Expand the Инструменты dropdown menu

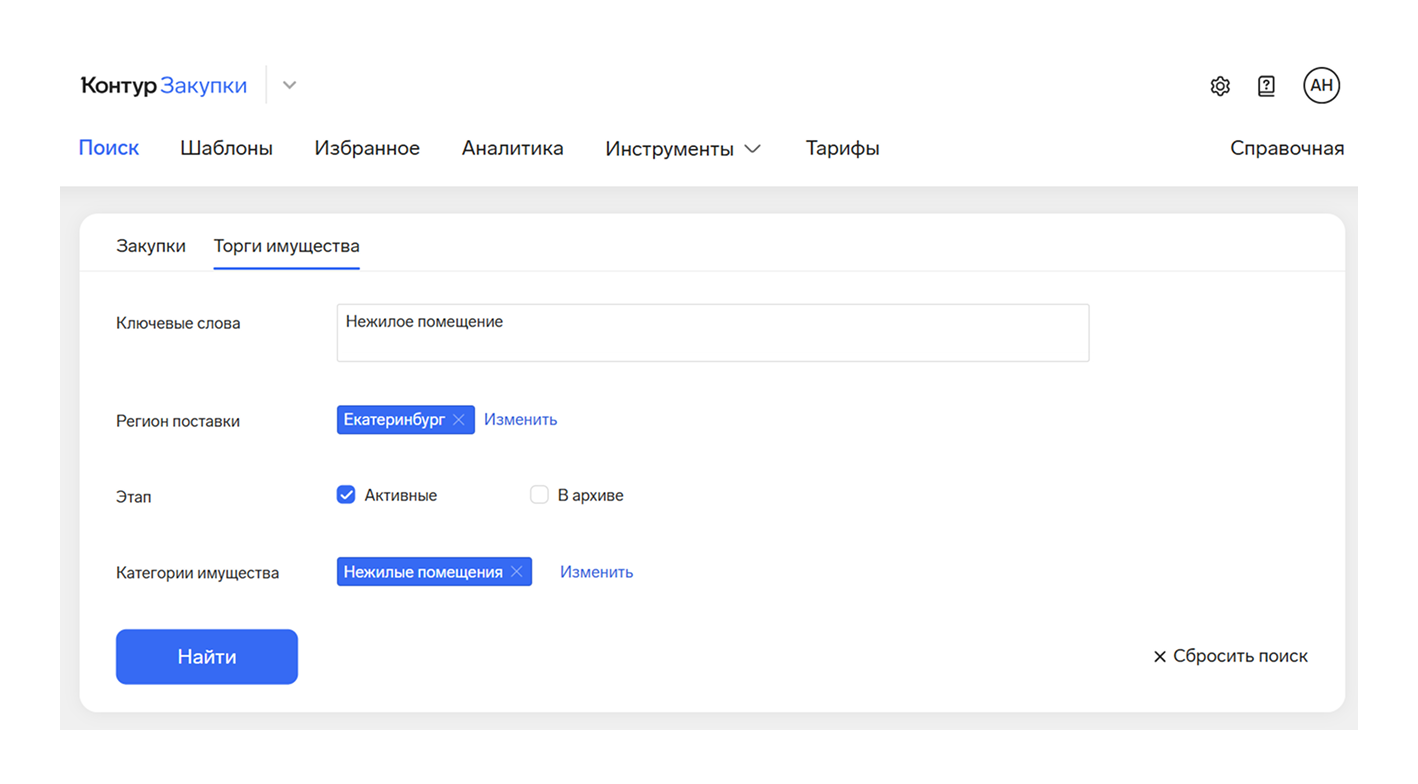tap(683, 149)
